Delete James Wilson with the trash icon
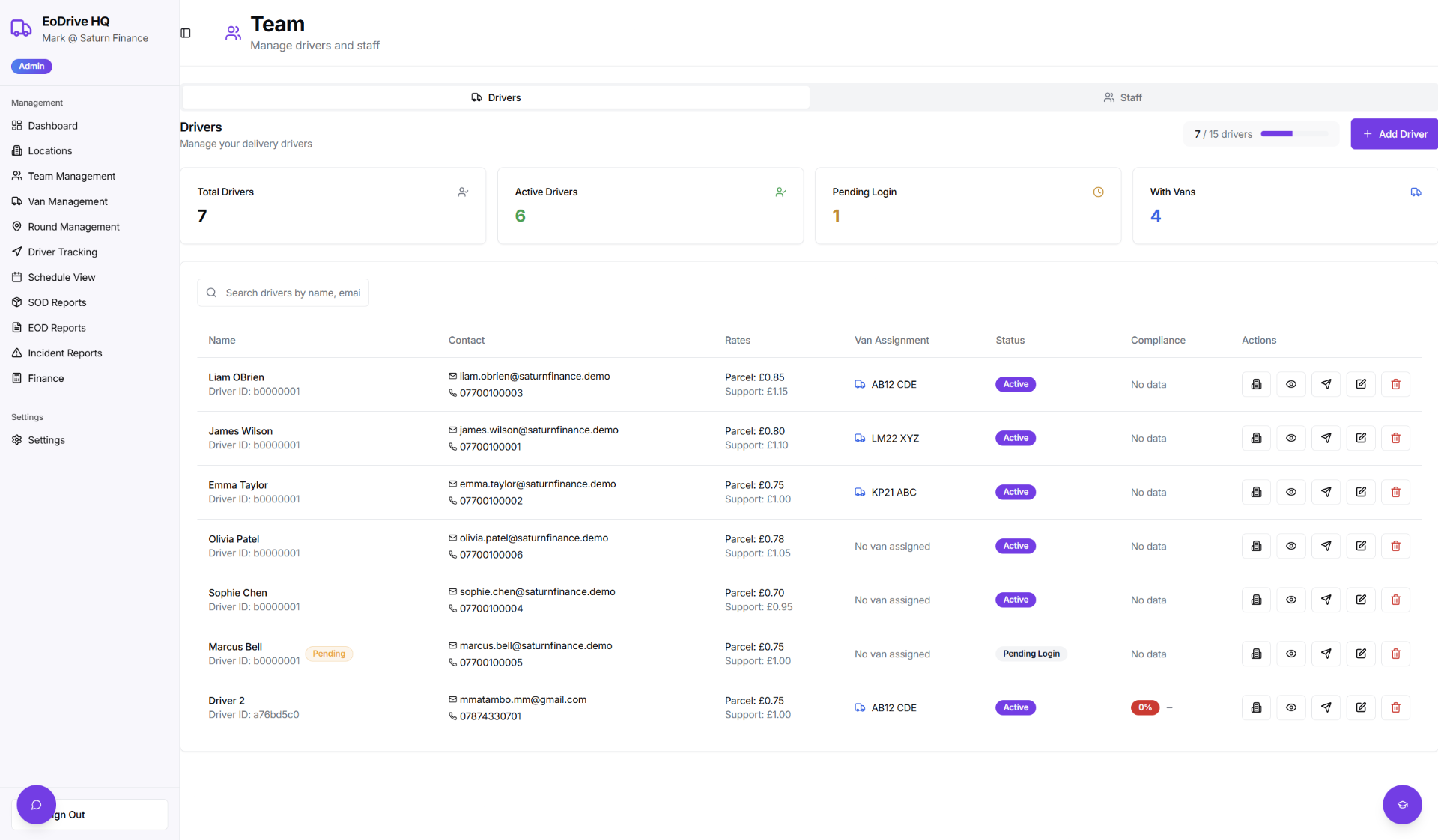Image resolution: width=1438 pixels, height=840 pixels. 1395,438
